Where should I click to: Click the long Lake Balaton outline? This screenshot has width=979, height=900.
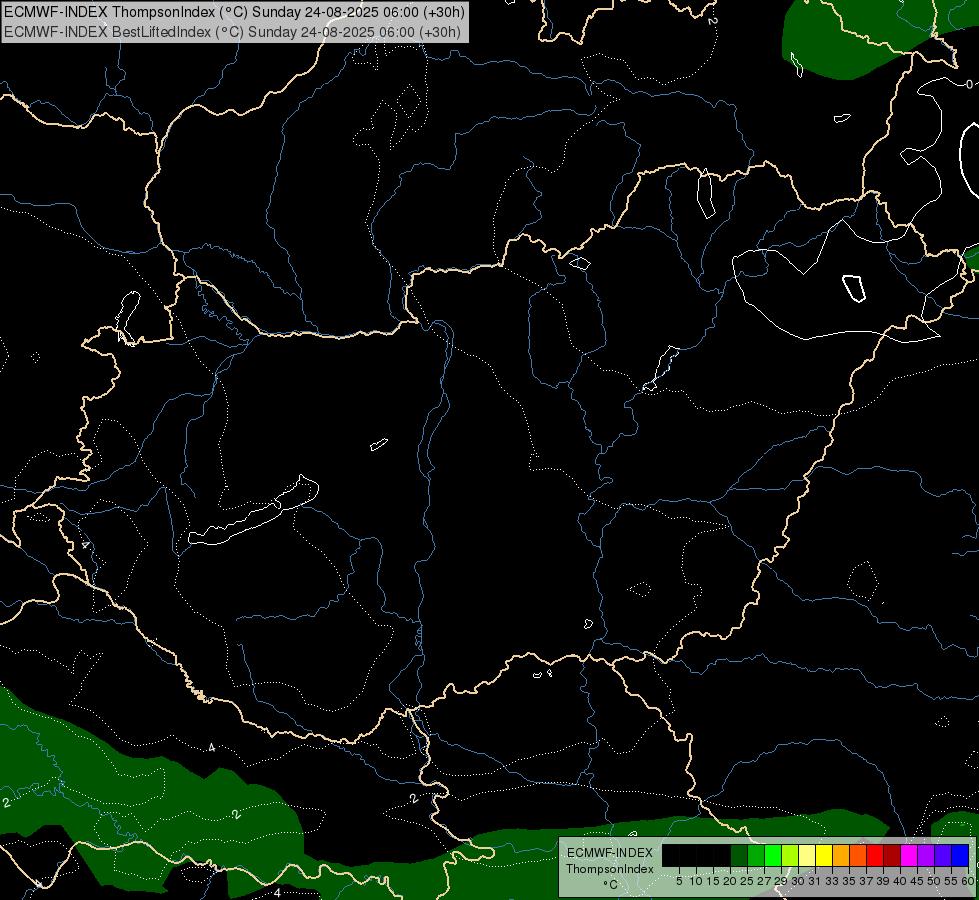click(x=253, y=511)
